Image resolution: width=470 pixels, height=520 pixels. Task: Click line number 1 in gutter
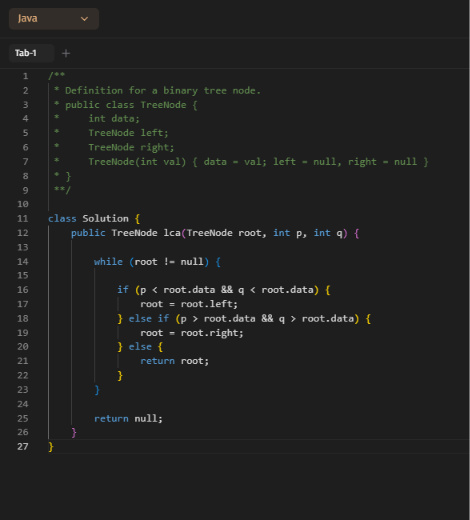(25, 76)
